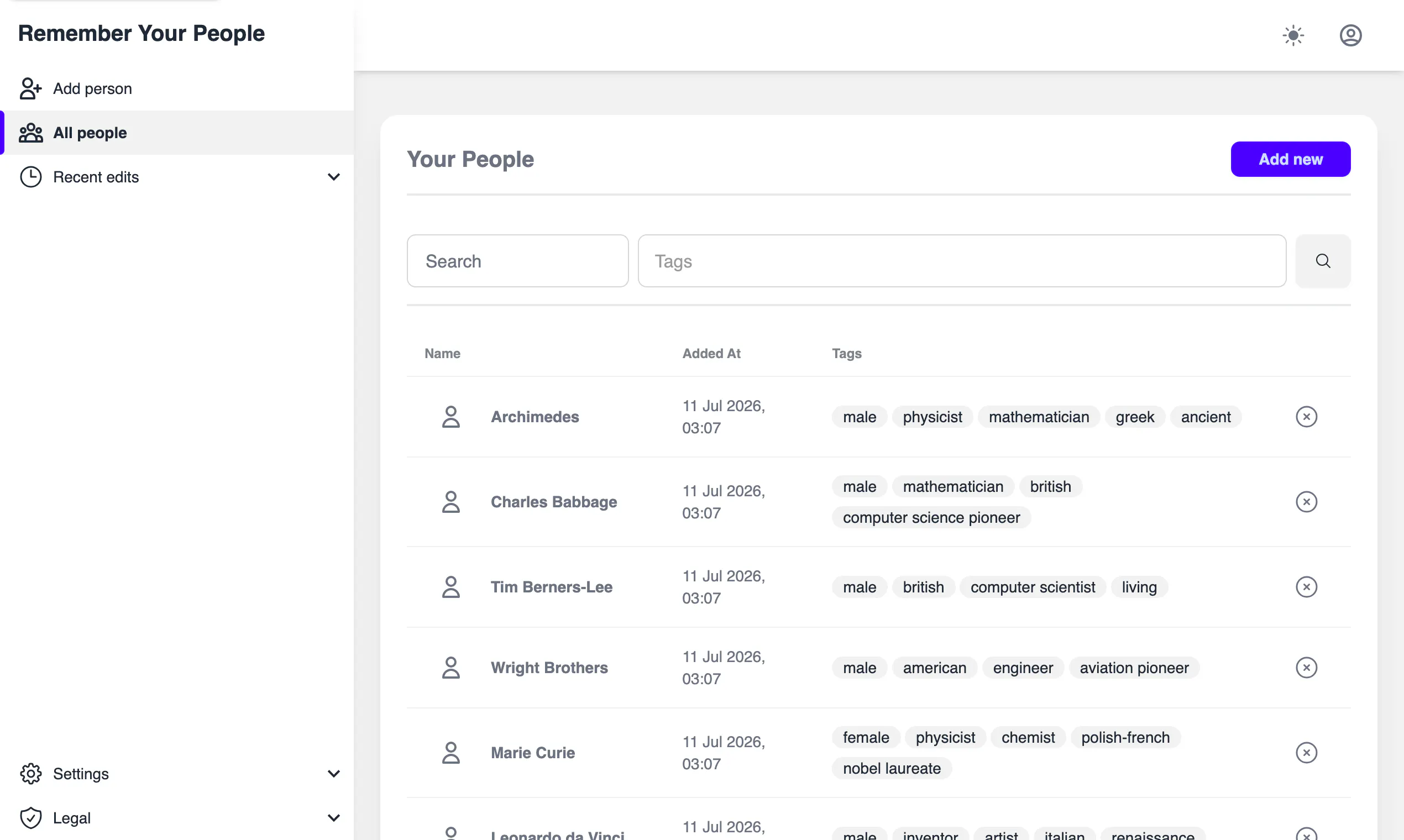1404x840 pixels.
Task: Open the Tim Berners-Lee name link
Action: click(551, 587)
